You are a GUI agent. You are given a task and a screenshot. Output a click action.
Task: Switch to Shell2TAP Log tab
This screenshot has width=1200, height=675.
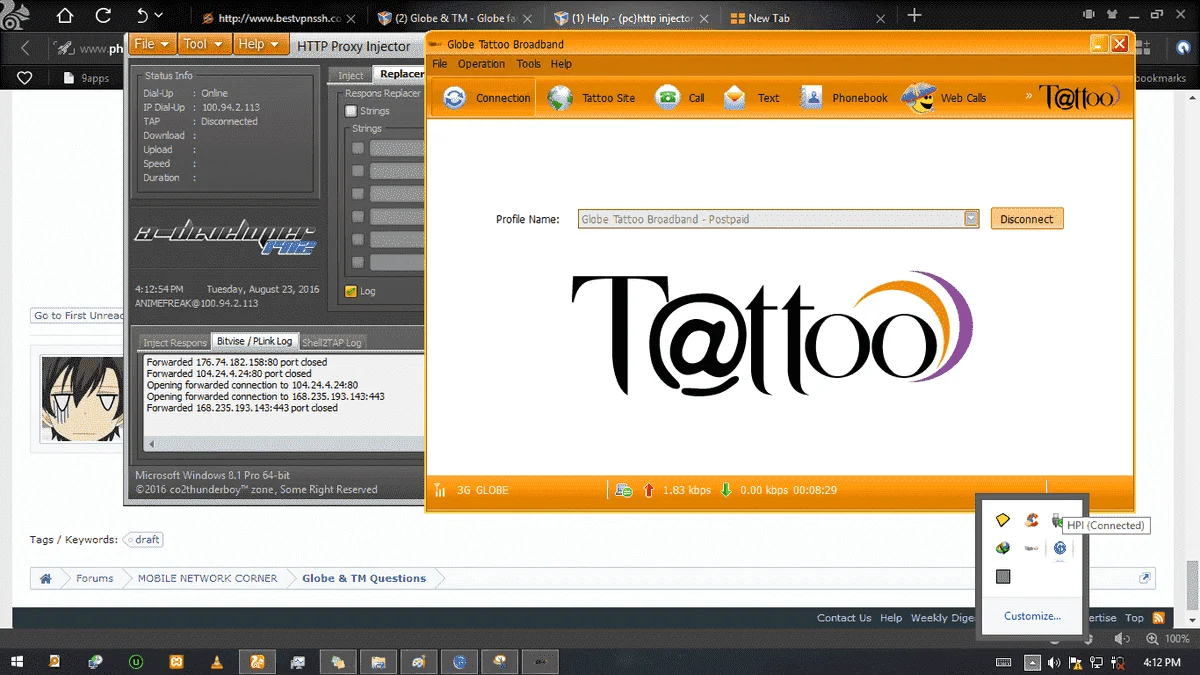pyautogui.click(x=332, y=342)
